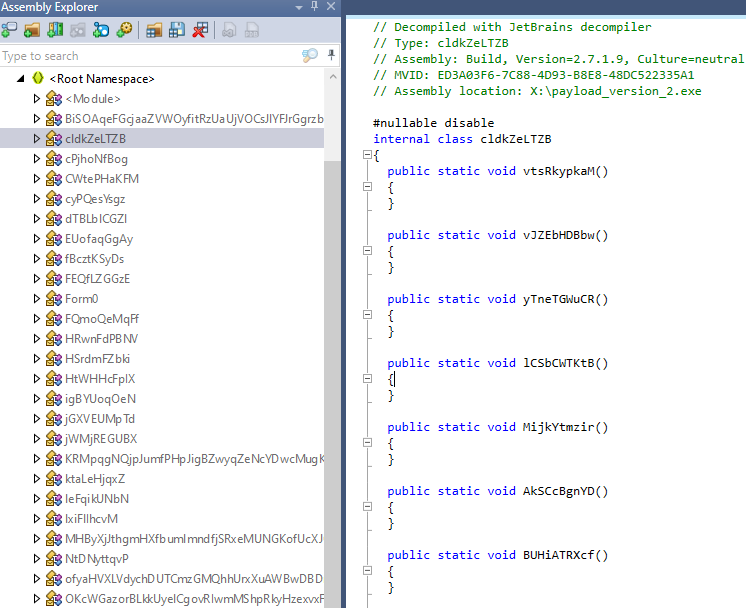Collapse the vJZEbHDBbw method fold
The height and width of the screenshot is (608, 746).
click(x=367, y=250)
